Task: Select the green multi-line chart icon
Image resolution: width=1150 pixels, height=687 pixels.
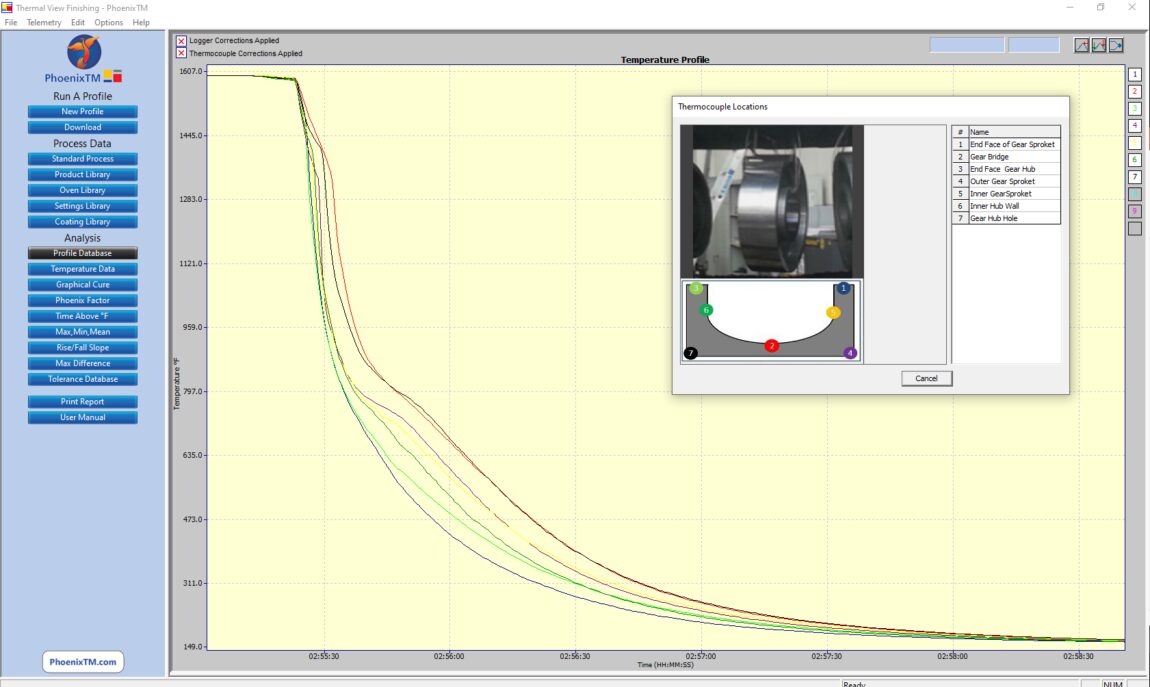Action: tap(1099, 45)
